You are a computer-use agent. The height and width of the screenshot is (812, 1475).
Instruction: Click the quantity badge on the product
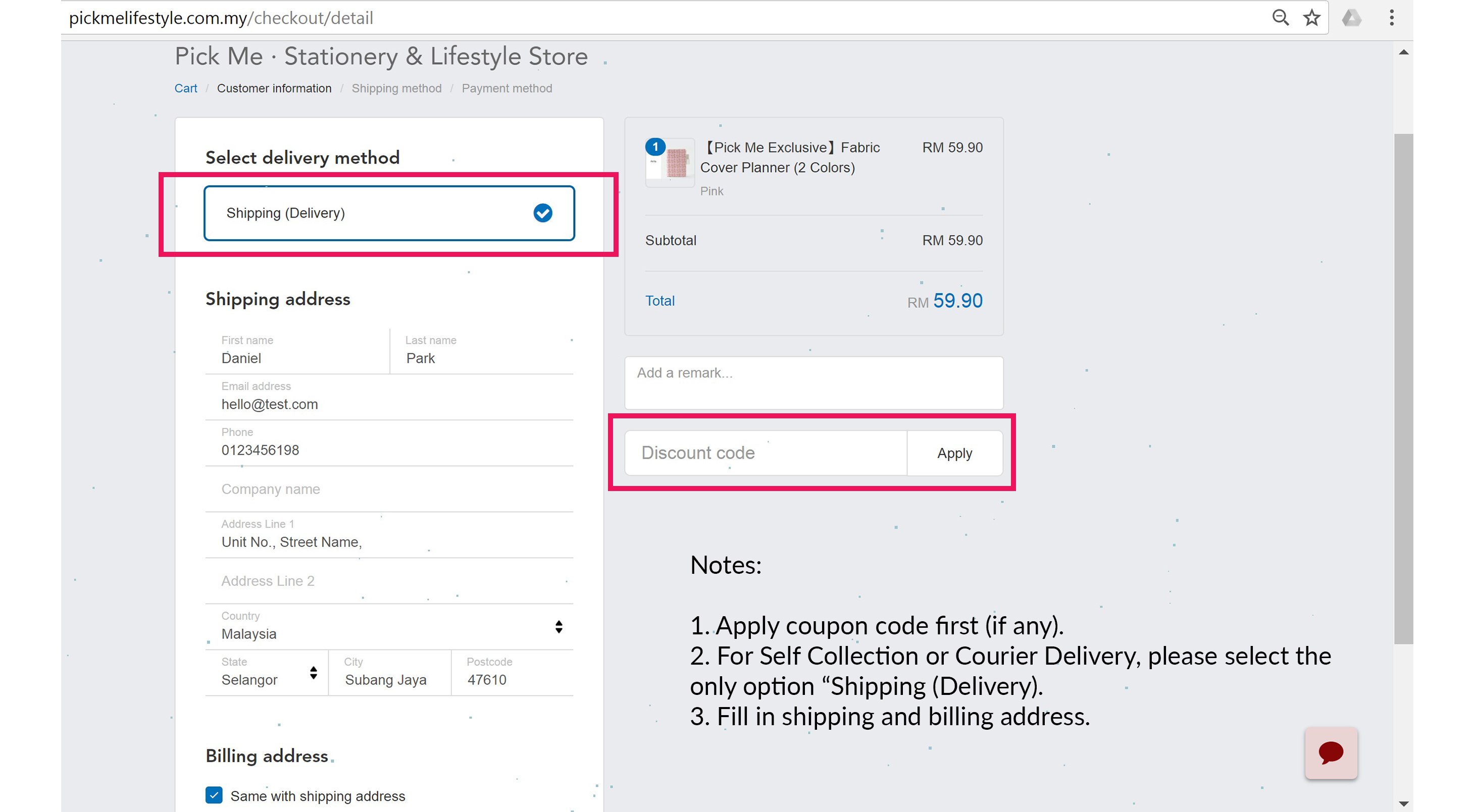point(655,146)
